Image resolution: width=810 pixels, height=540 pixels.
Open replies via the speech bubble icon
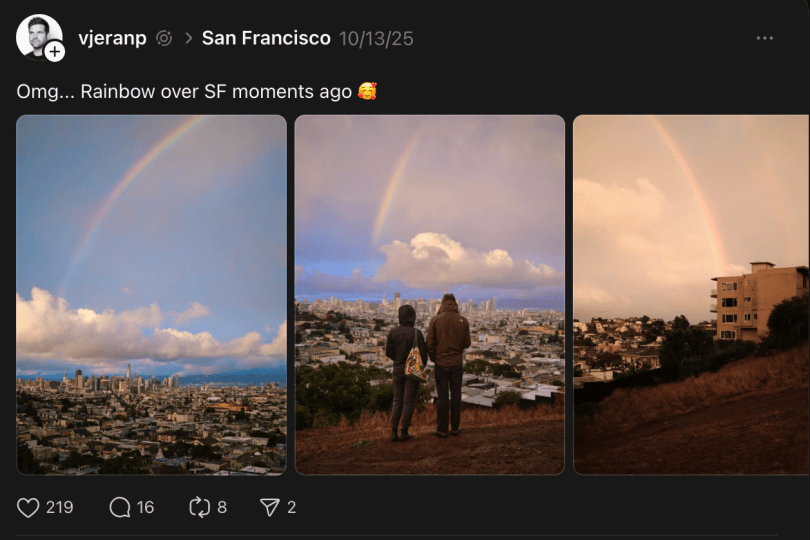tap(120, 507)
